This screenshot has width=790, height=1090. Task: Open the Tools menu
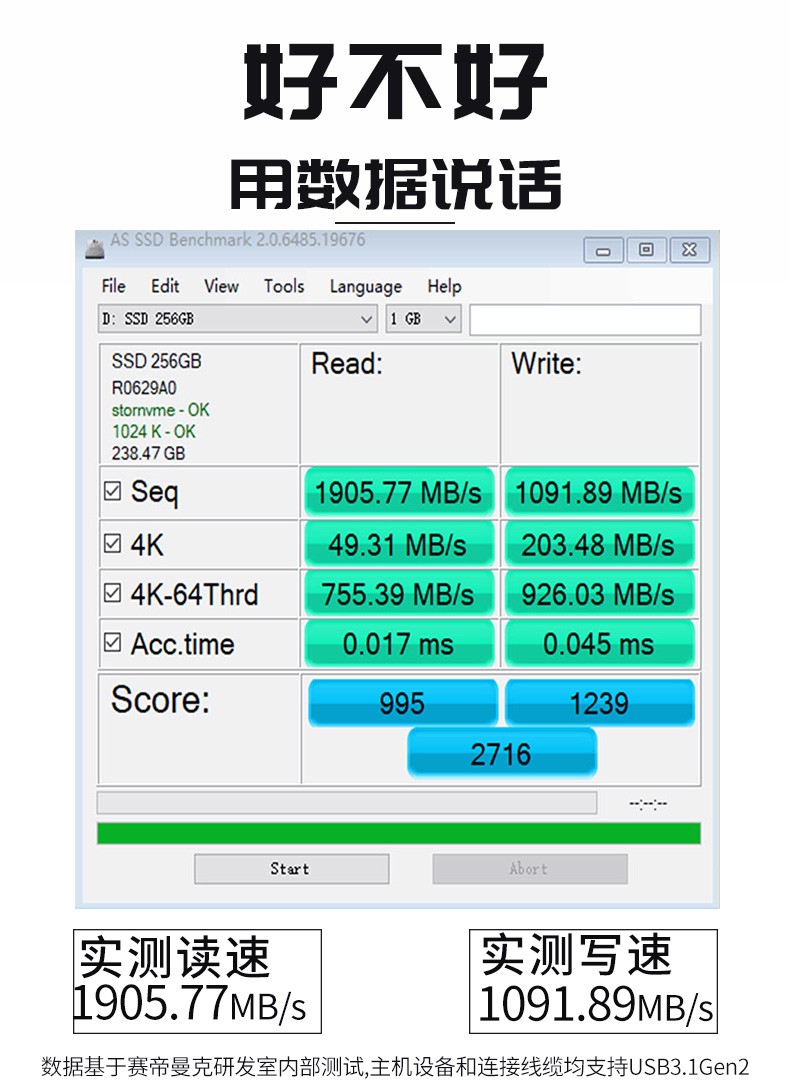click(x=284, y=286)
